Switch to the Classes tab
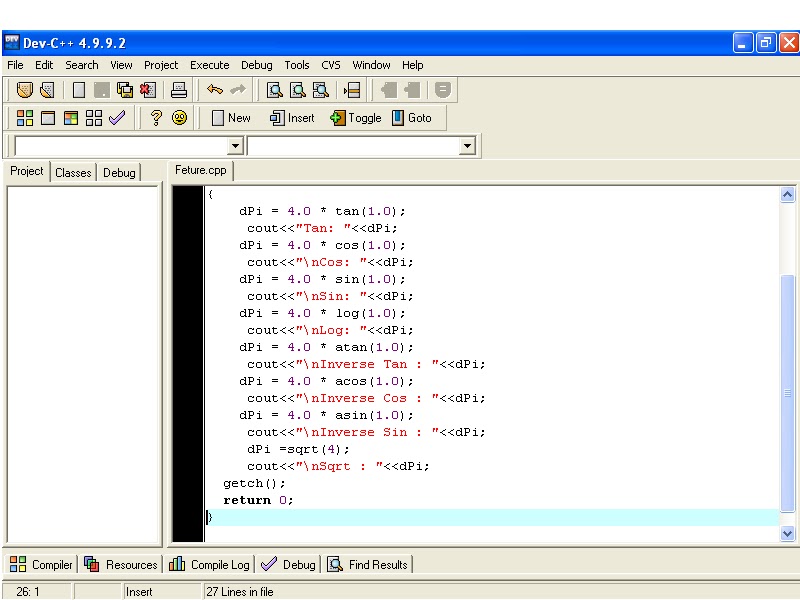Image resolution: width=800 pixels, height=600 pixels. (x=73, y=173)
